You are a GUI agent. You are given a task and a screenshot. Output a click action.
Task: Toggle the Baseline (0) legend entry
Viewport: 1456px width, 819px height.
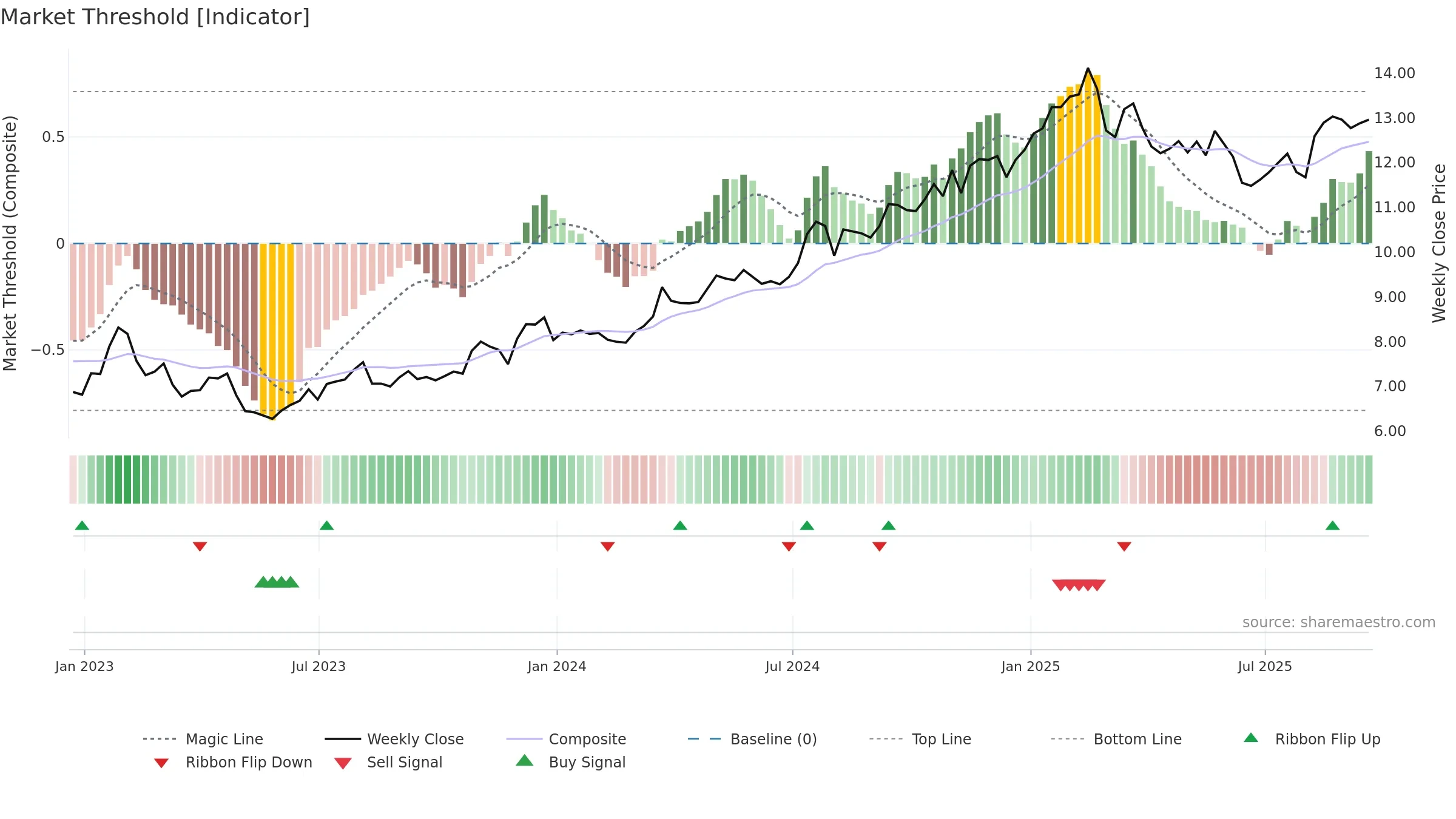[752, 739]
